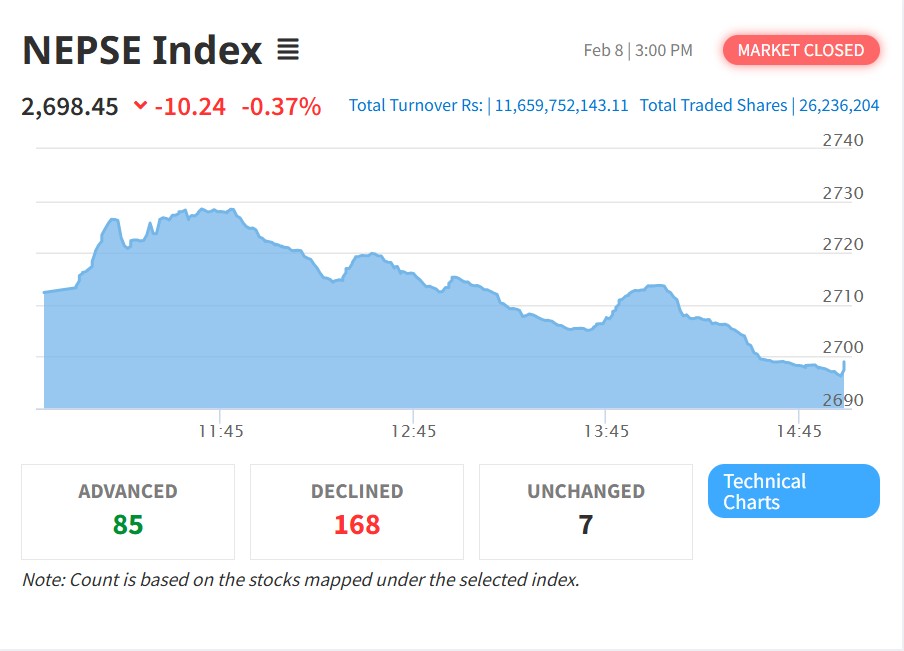Viewport: 904px width, 651px height.
Task: Click the 2730 price axis label
Action: 843,192
